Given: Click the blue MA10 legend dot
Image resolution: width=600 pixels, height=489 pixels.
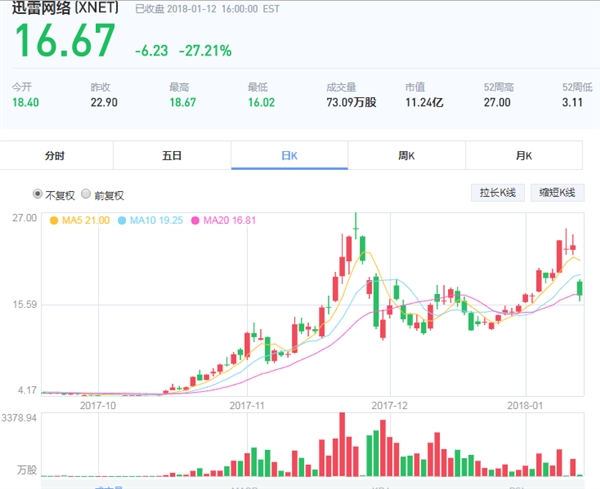Looking at the screenshot, I should coord(123,219).
